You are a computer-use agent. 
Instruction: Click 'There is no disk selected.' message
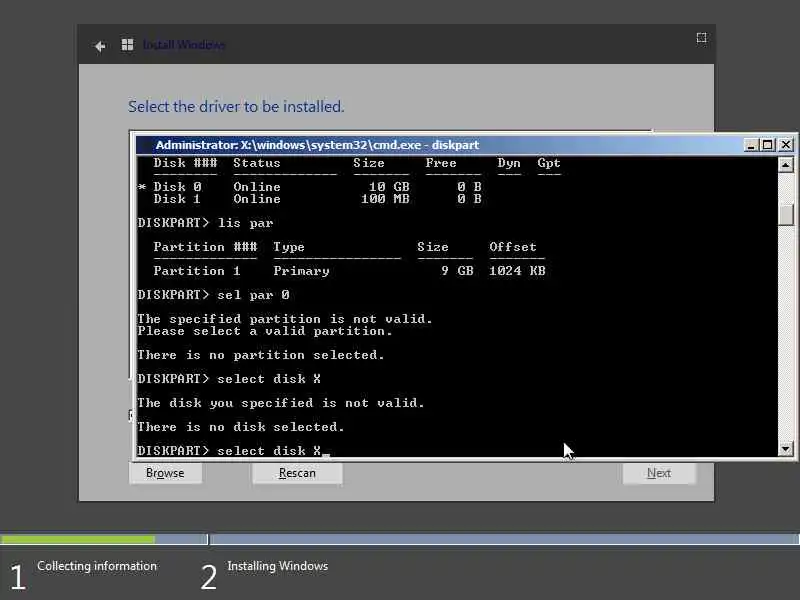(x=241, y=427)
